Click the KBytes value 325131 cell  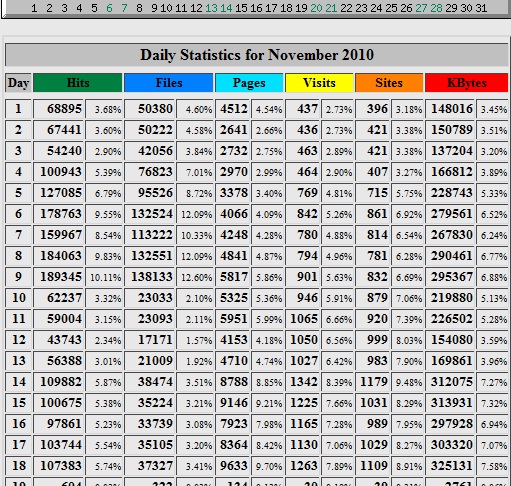[x=450, y=466]
